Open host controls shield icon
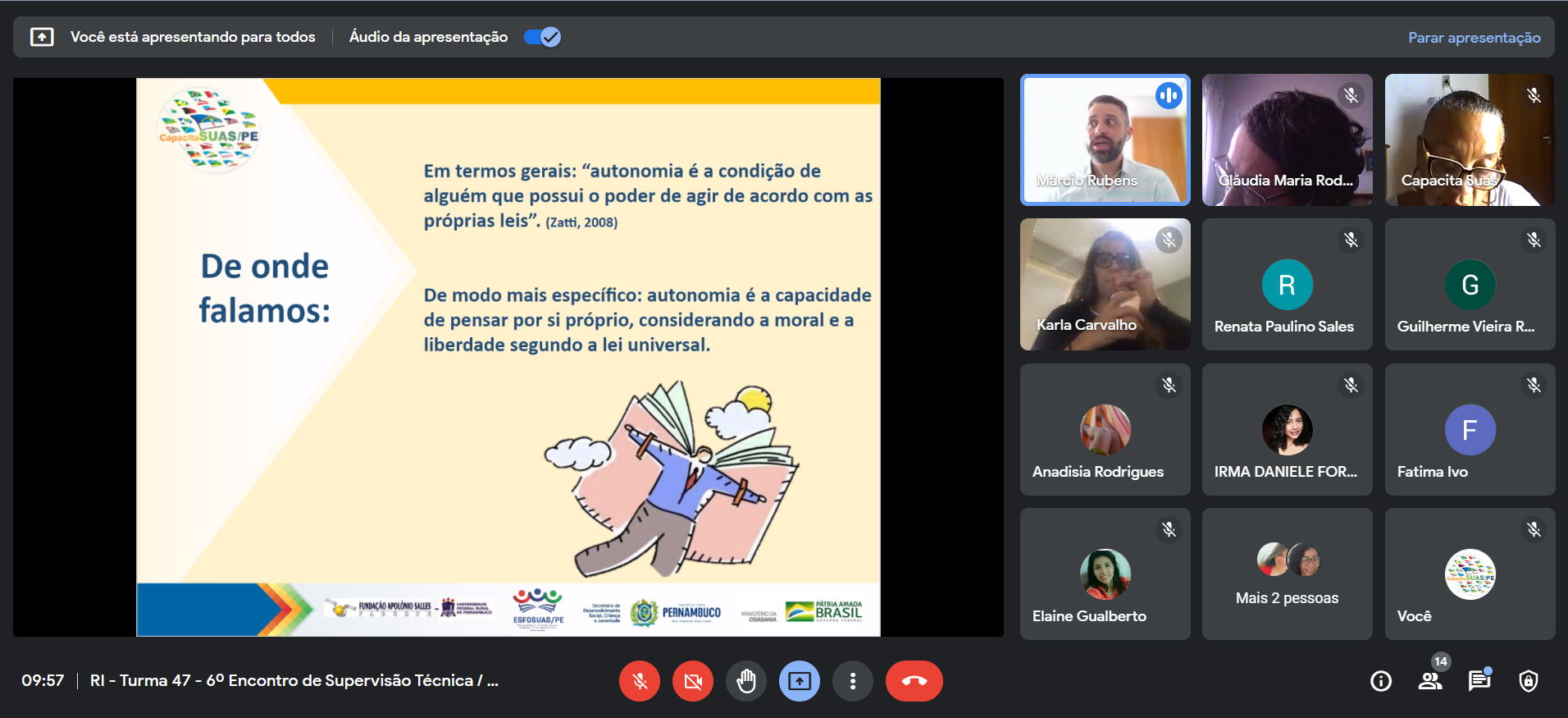Screen dimensions: 1568x718 [x=1529, y=681]
